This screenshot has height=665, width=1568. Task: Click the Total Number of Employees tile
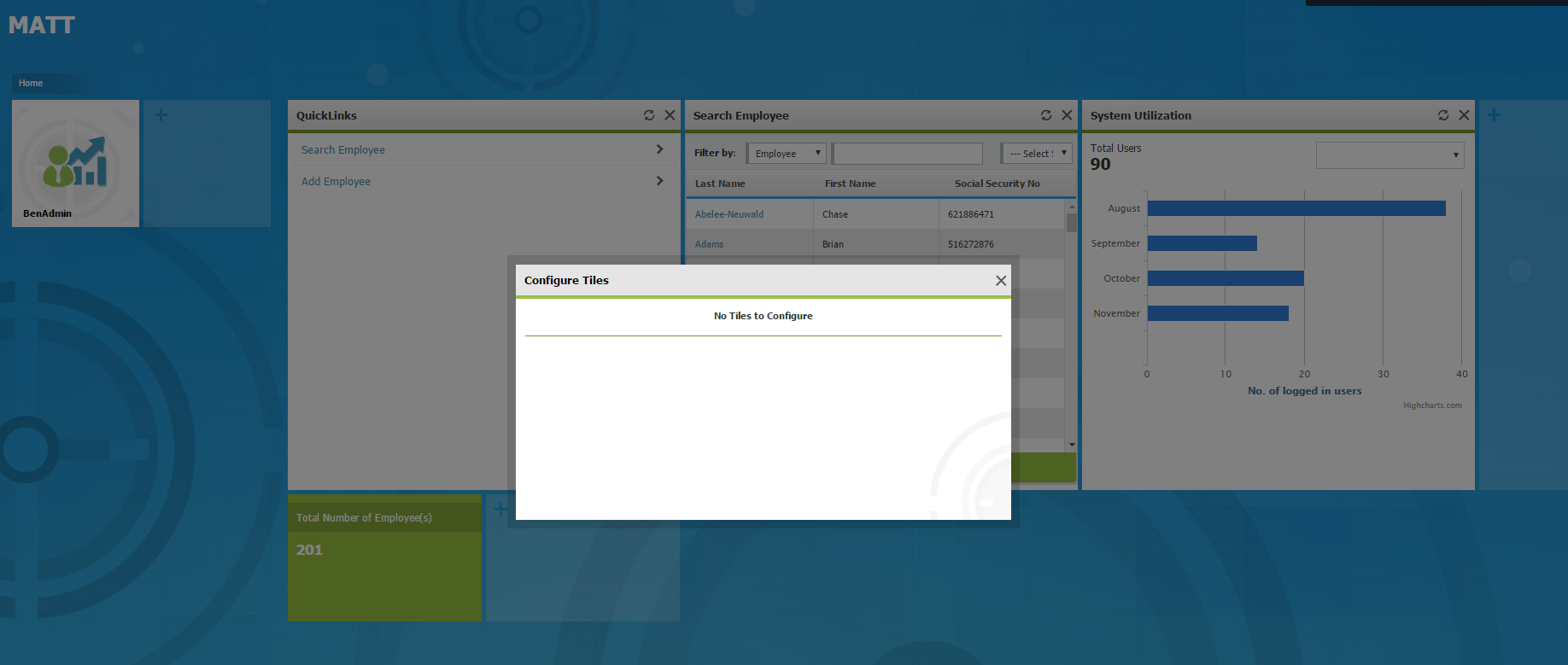point(384,557)
